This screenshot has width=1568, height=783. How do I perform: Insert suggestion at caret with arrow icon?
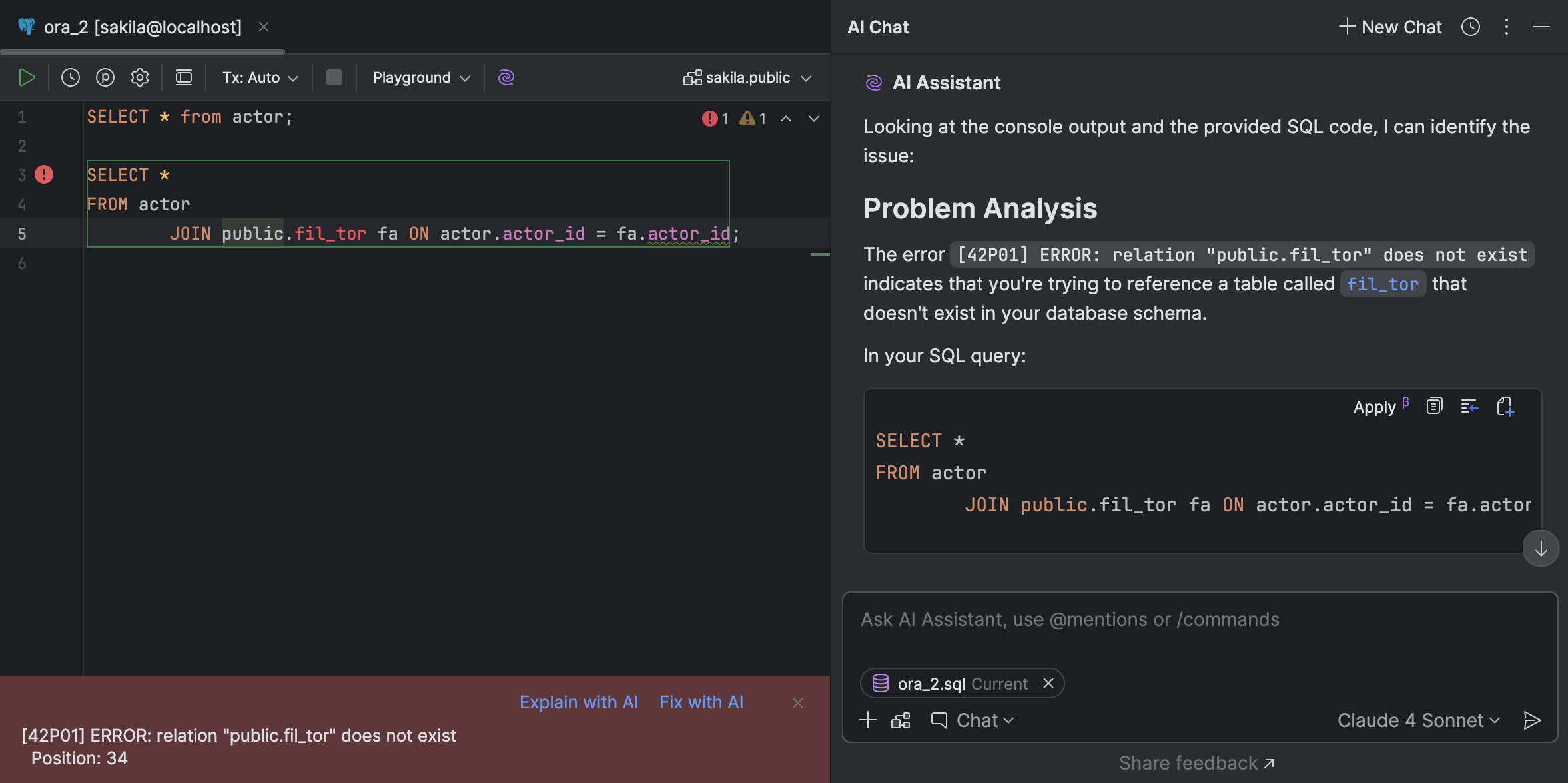pyautogui.click(x=1469, y=406)
